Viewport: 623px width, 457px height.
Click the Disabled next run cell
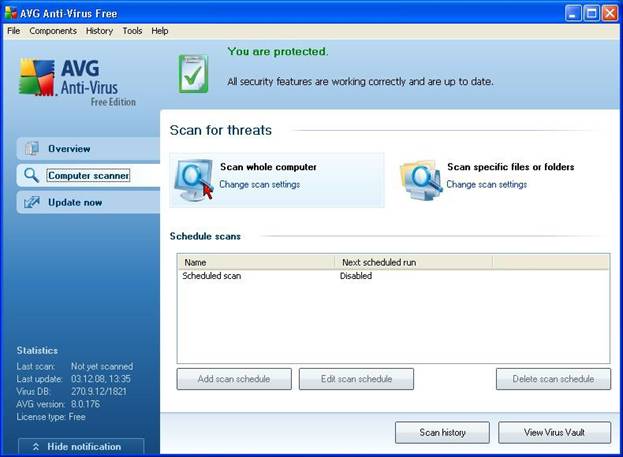click(x=356, y=276)
